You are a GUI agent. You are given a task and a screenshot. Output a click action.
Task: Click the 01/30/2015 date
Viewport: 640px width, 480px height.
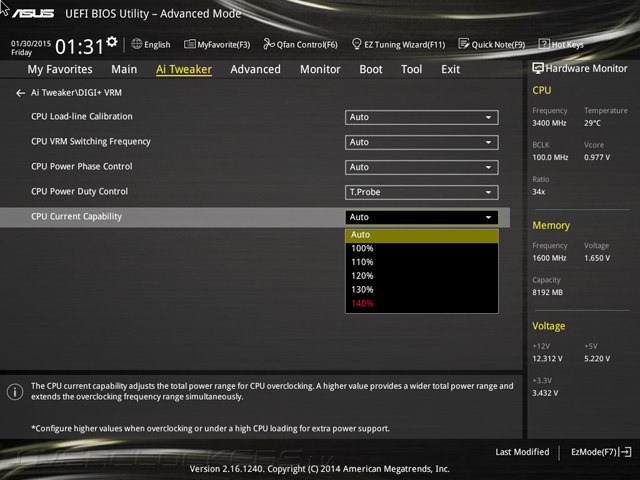pos(31,43)
